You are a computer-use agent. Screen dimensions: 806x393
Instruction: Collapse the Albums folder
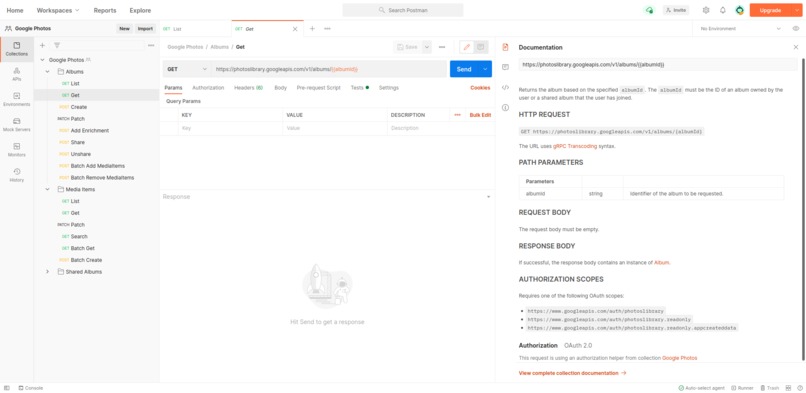tap(47, 71)
